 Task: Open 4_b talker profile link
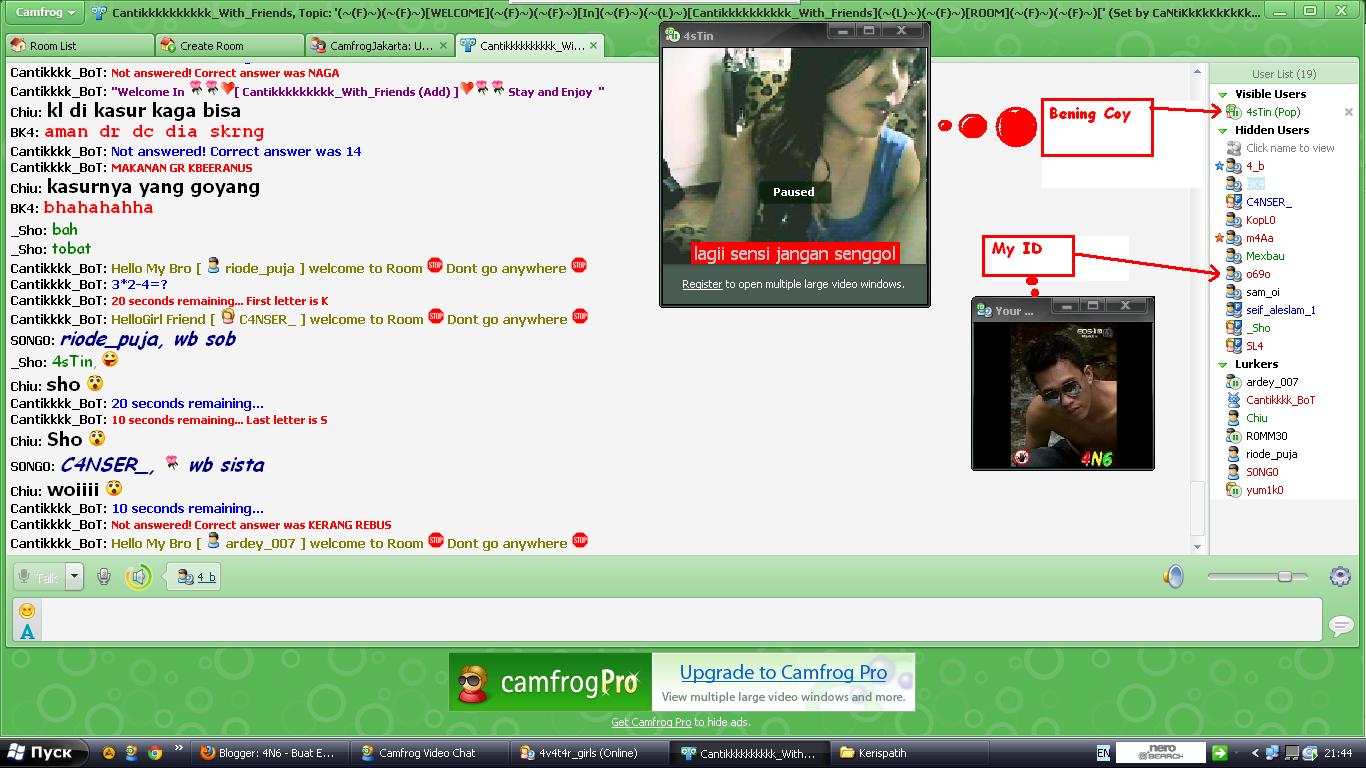[x=205, y=577]
